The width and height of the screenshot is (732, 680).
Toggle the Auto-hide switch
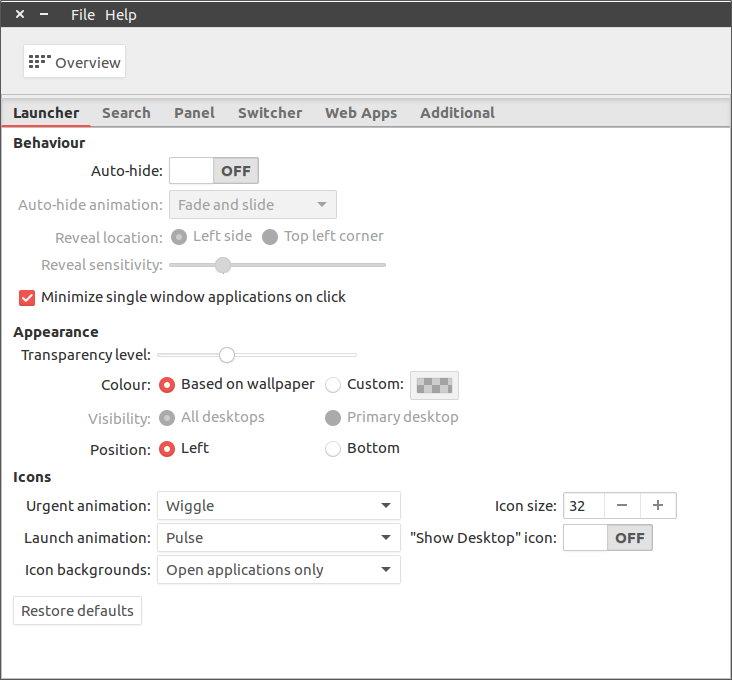point(214,171)
